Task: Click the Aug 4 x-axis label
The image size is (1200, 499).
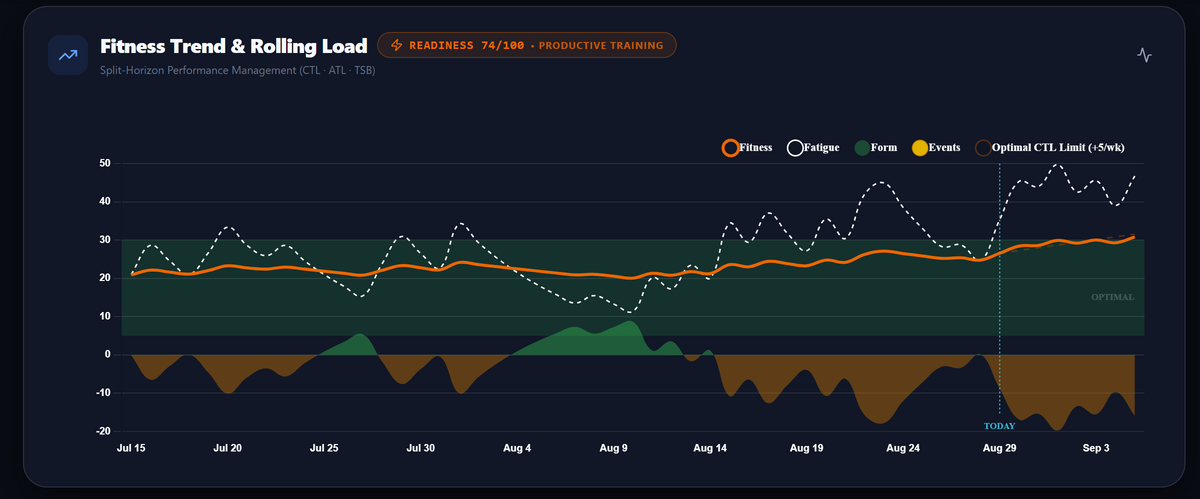Action: point(517,448)
